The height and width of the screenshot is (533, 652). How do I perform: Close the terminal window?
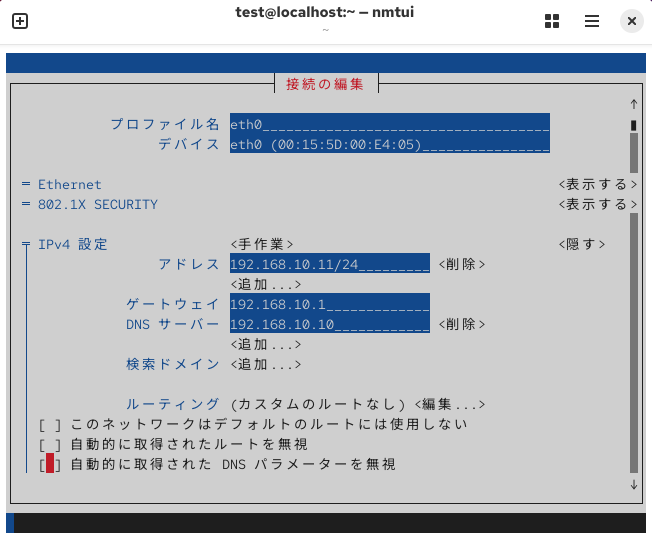631,21
